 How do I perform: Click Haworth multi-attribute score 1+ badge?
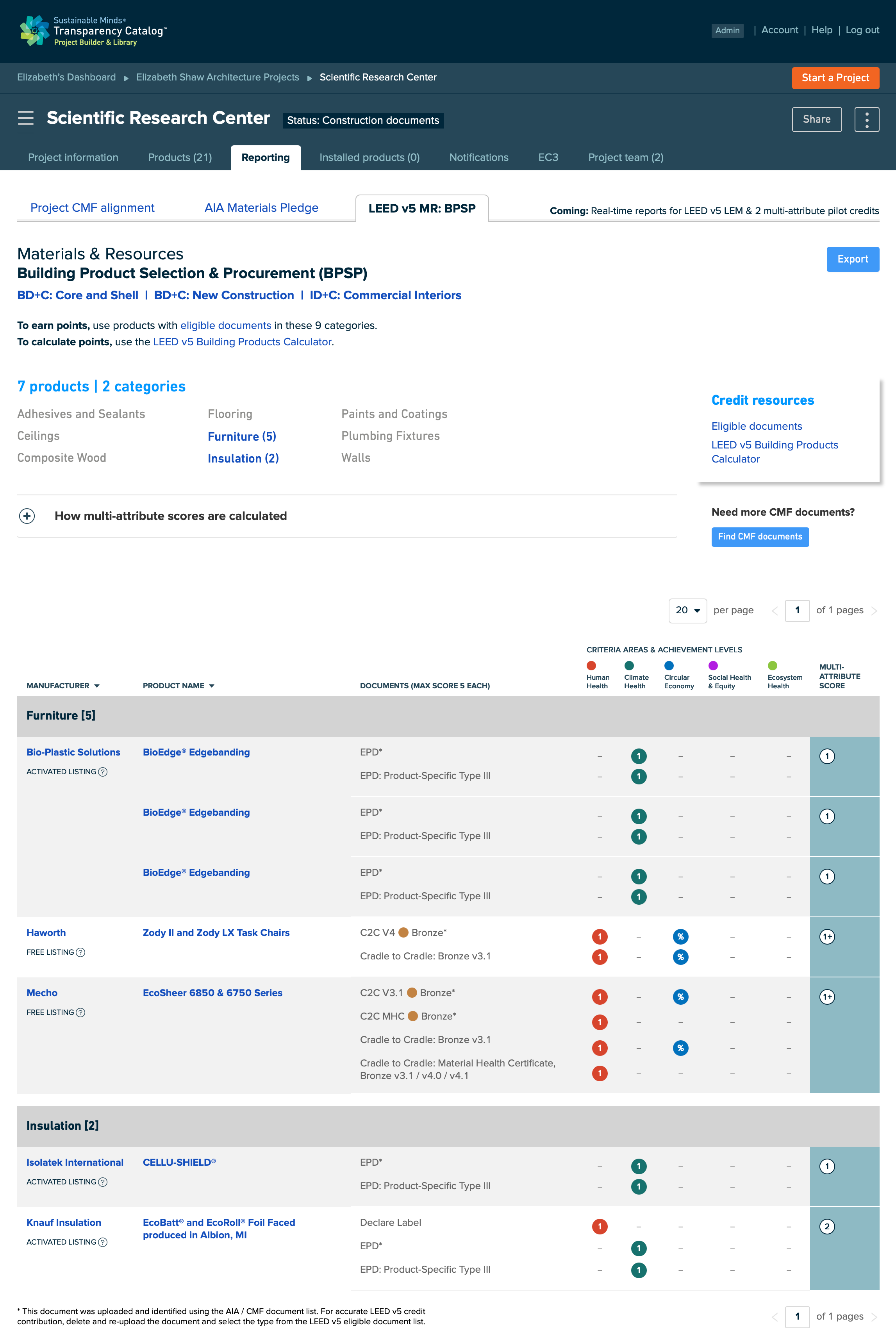point(827,937)
